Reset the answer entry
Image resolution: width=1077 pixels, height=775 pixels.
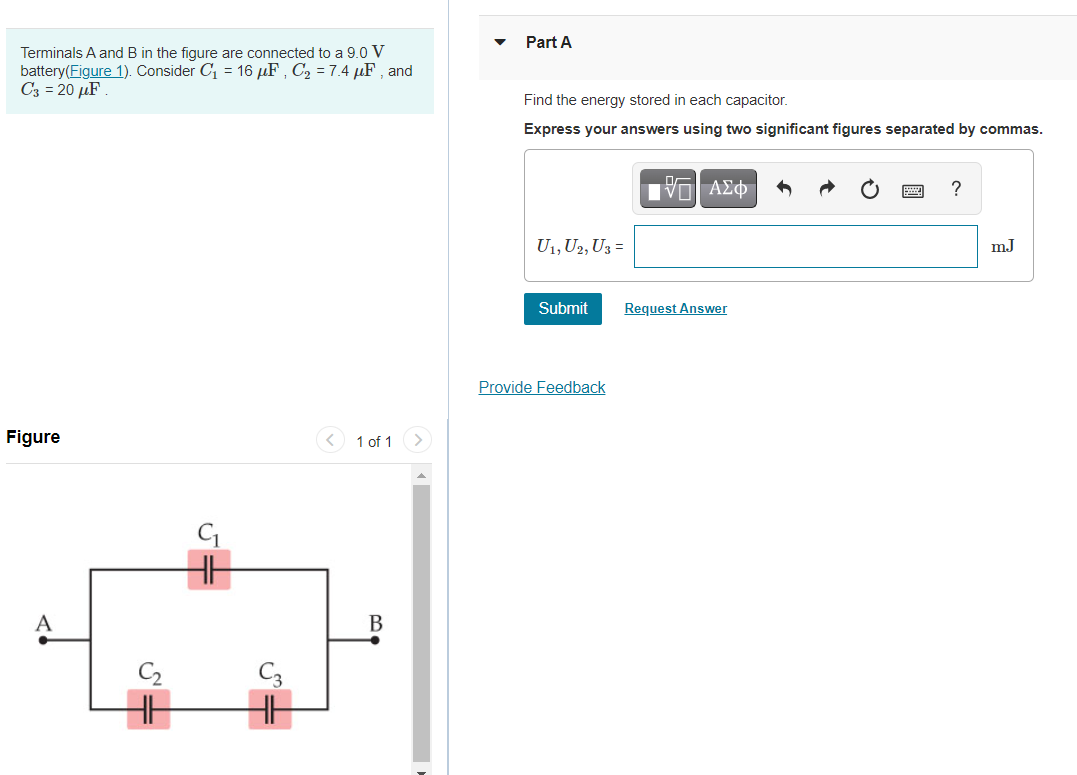[x=869, y=188]
